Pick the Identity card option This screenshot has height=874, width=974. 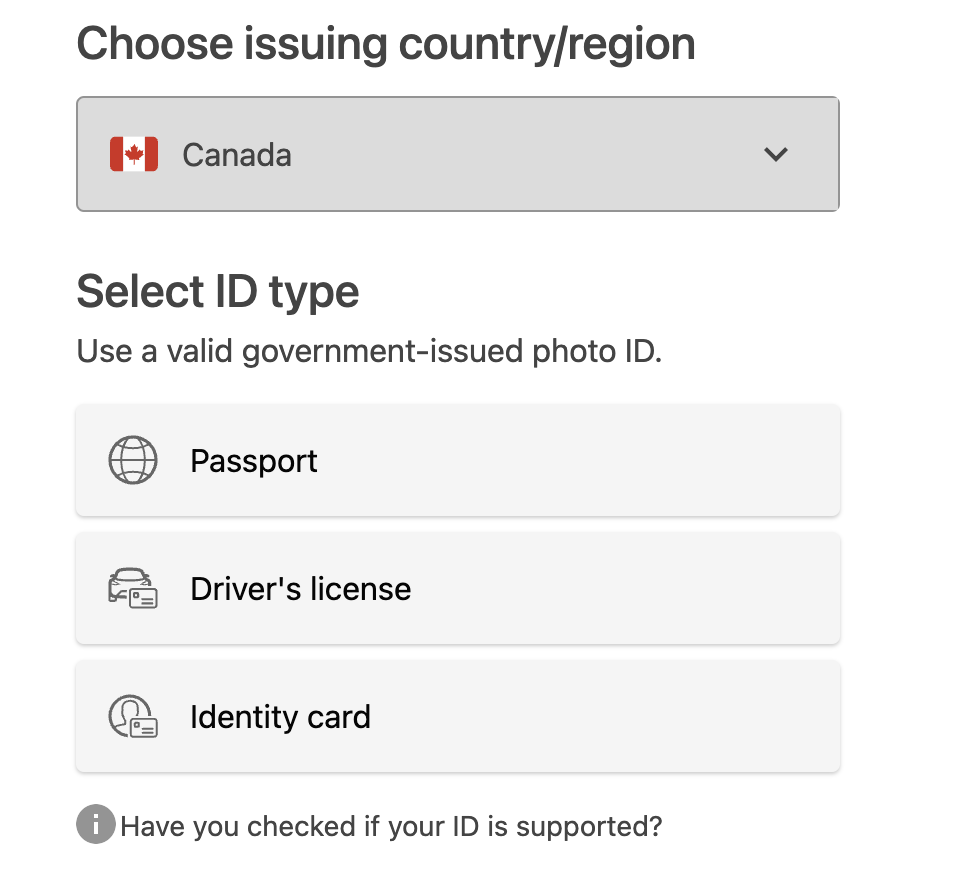tap(458, 716)
